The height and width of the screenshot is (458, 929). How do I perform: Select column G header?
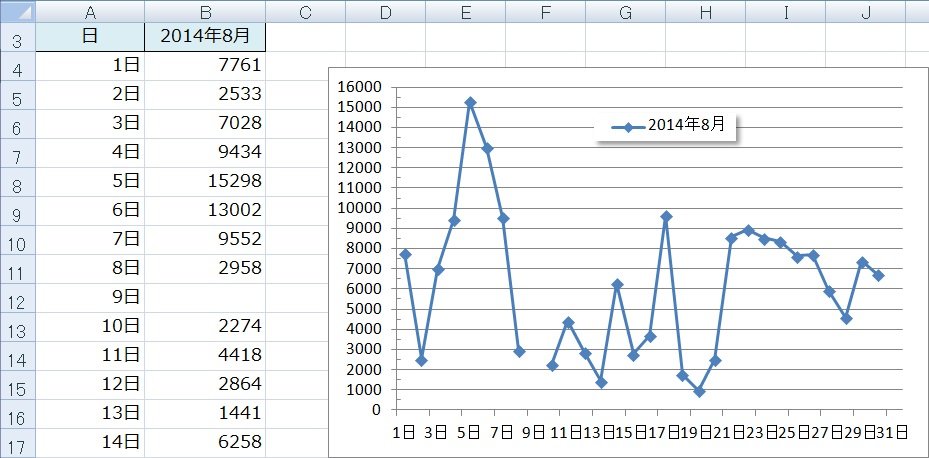click(x=626, y=11)
